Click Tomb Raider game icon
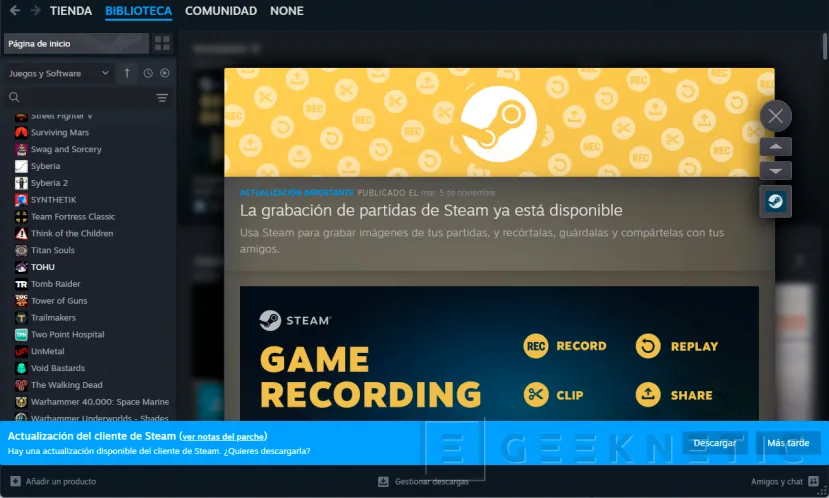This screenshot has height=498, width=829. [x=21, y=284]
